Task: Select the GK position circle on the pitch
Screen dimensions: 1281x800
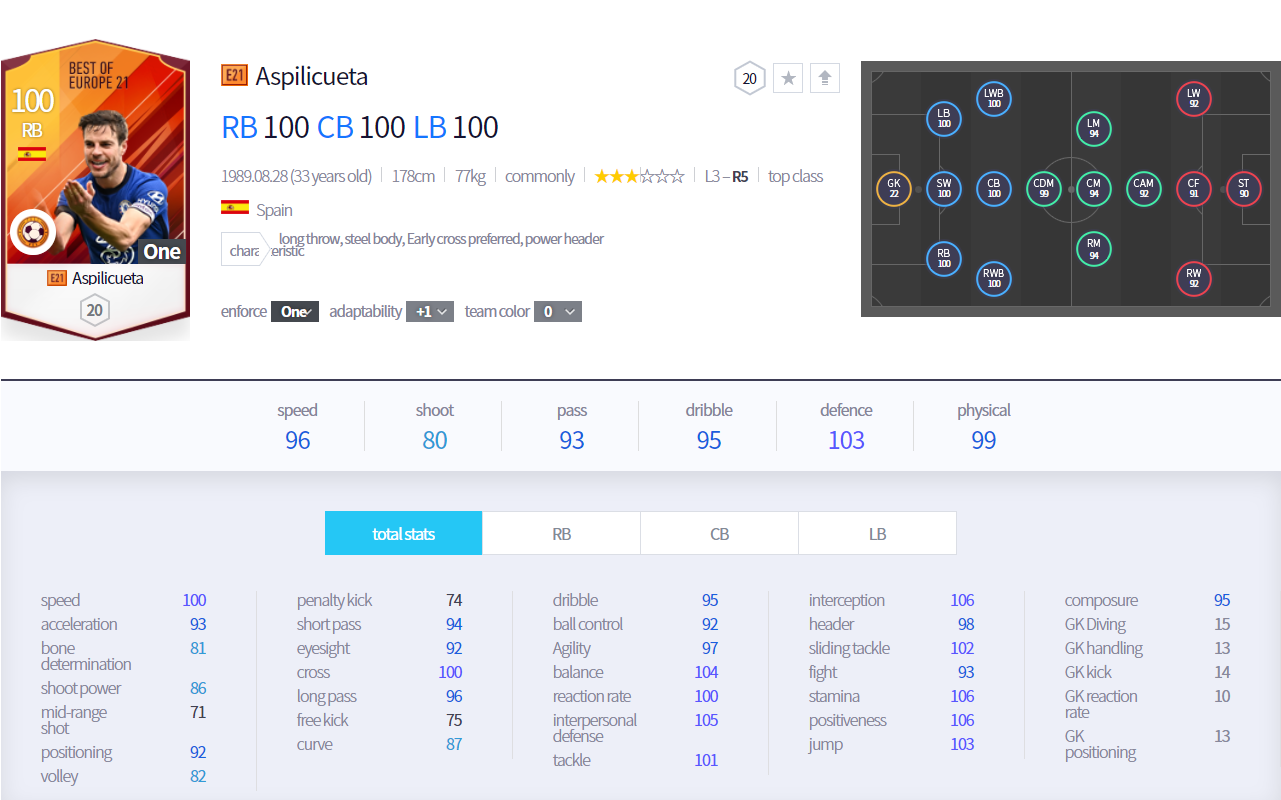Action: [893, 189]
